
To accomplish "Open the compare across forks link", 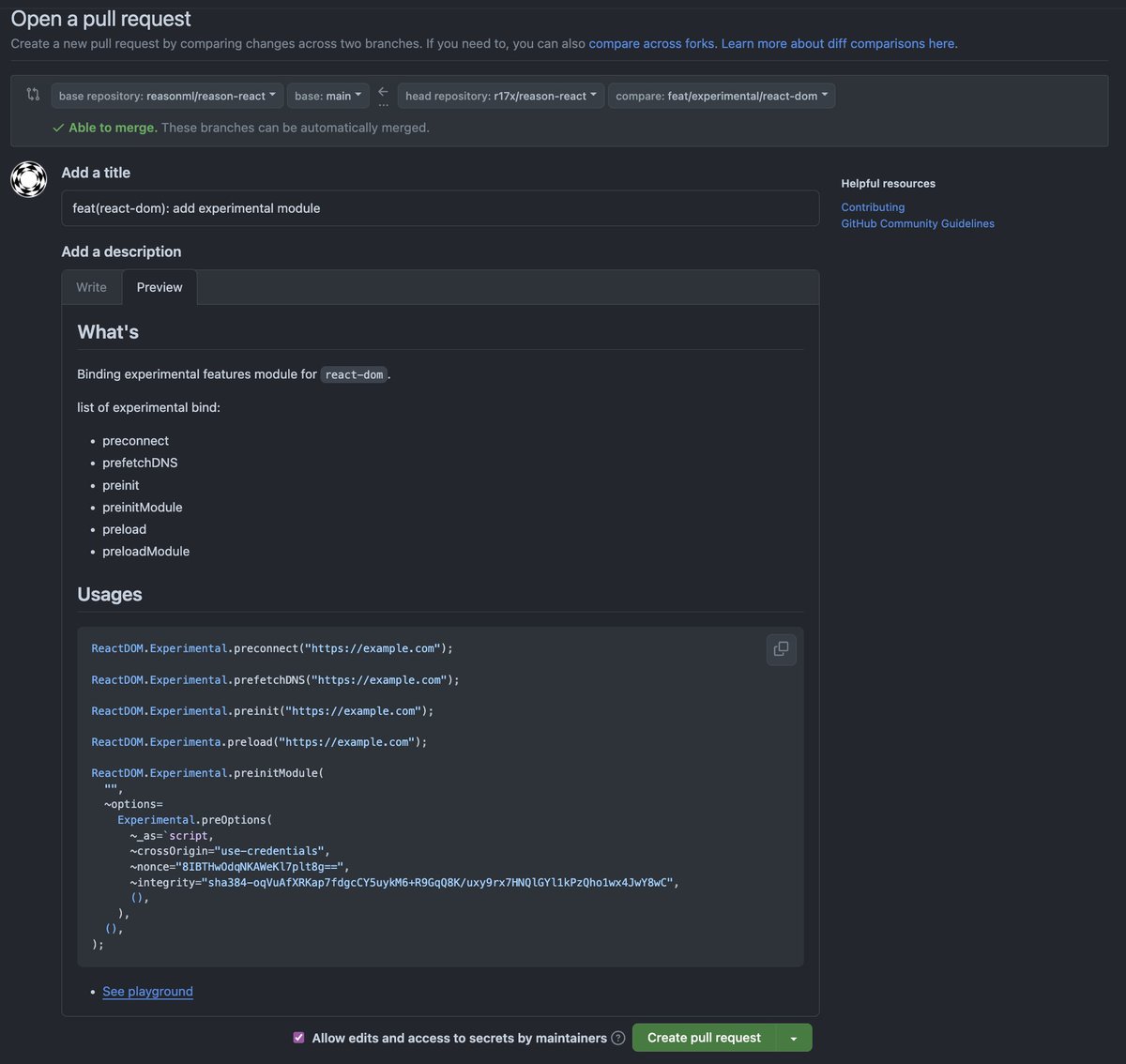I will (x=652, y=43).
